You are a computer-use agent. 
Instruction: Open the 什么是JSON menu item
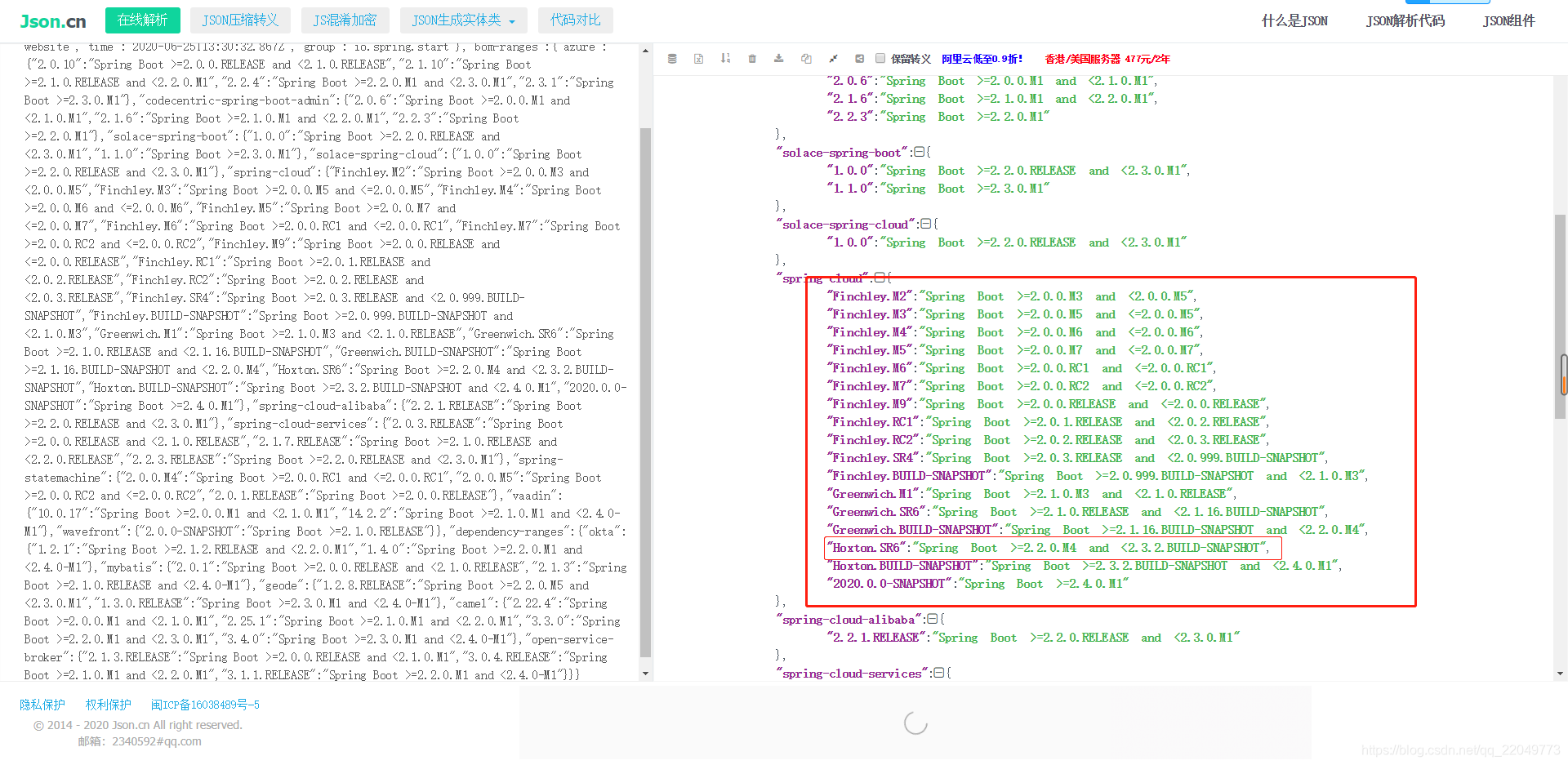point(1294,21)
